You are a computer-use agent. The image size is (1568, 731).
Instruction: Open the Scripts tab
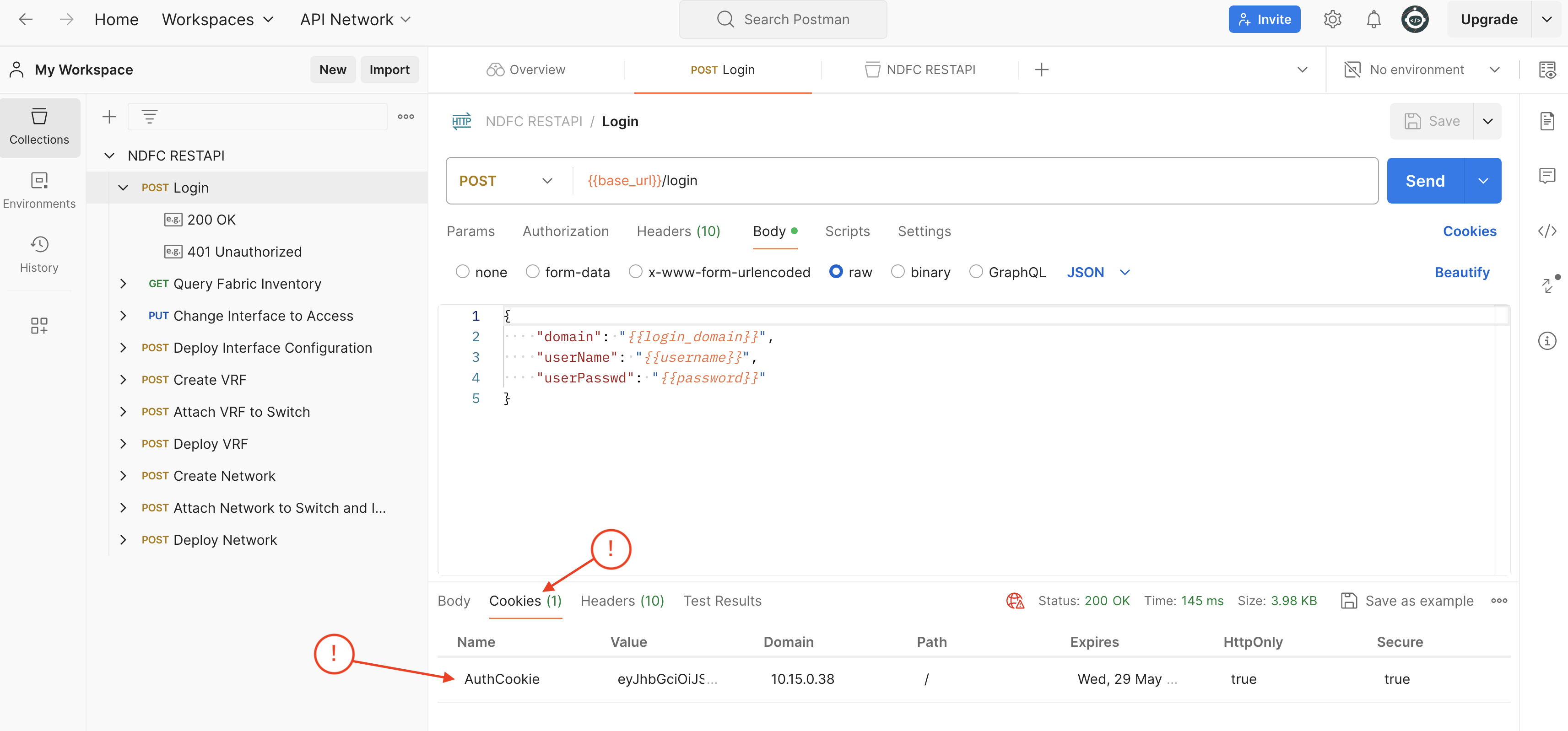pos(847,231)
